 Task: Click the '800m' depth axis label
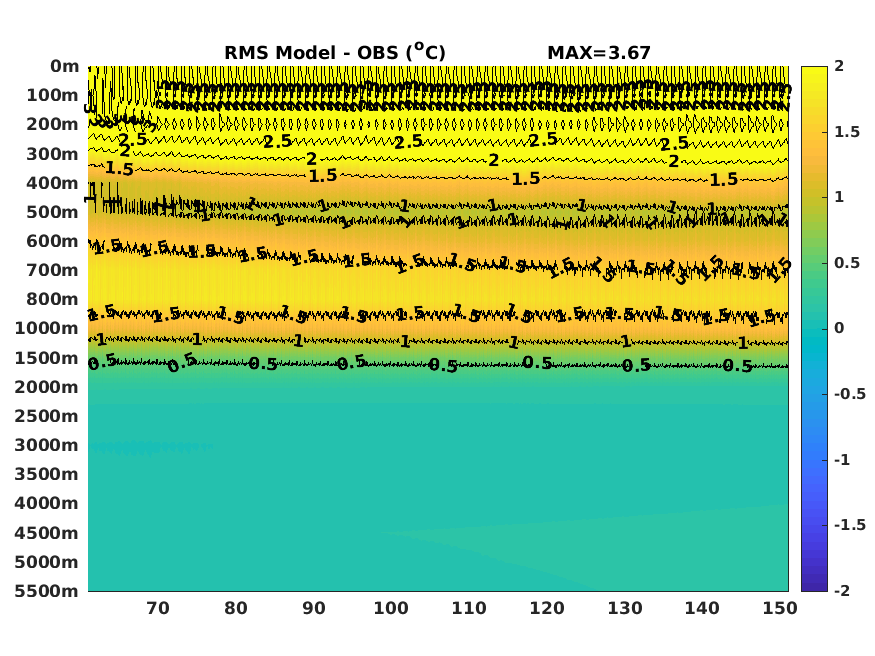click(52, 300)
